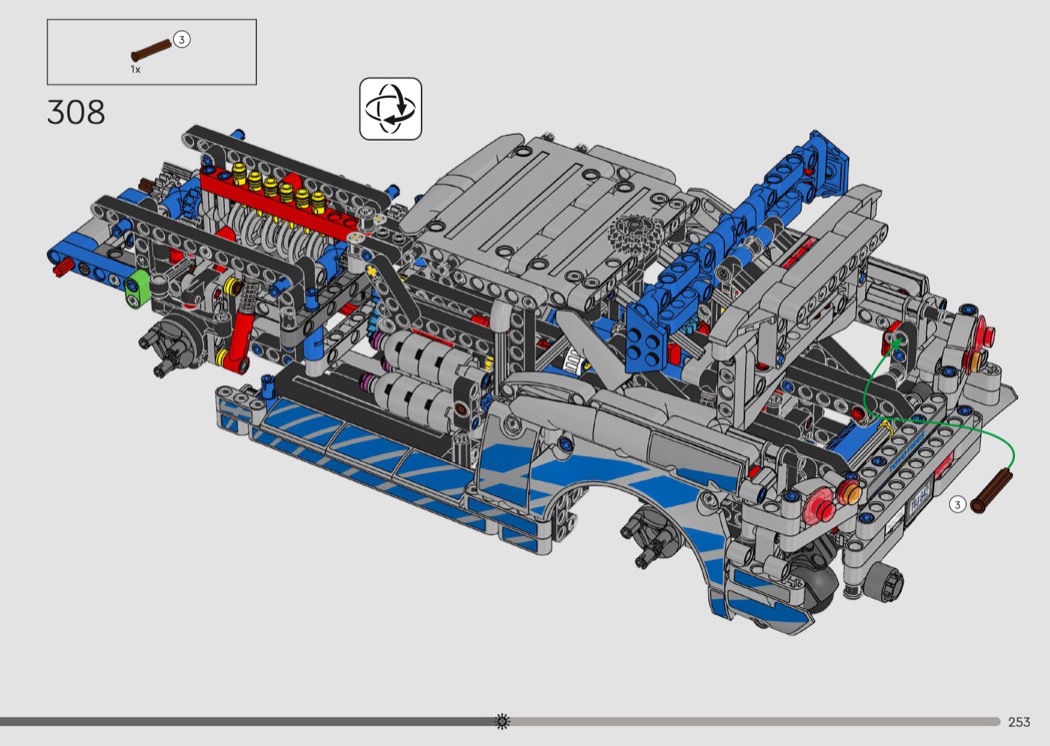Click step number 308
This screenshot has width=1050, height=746.
coord(76,112)
